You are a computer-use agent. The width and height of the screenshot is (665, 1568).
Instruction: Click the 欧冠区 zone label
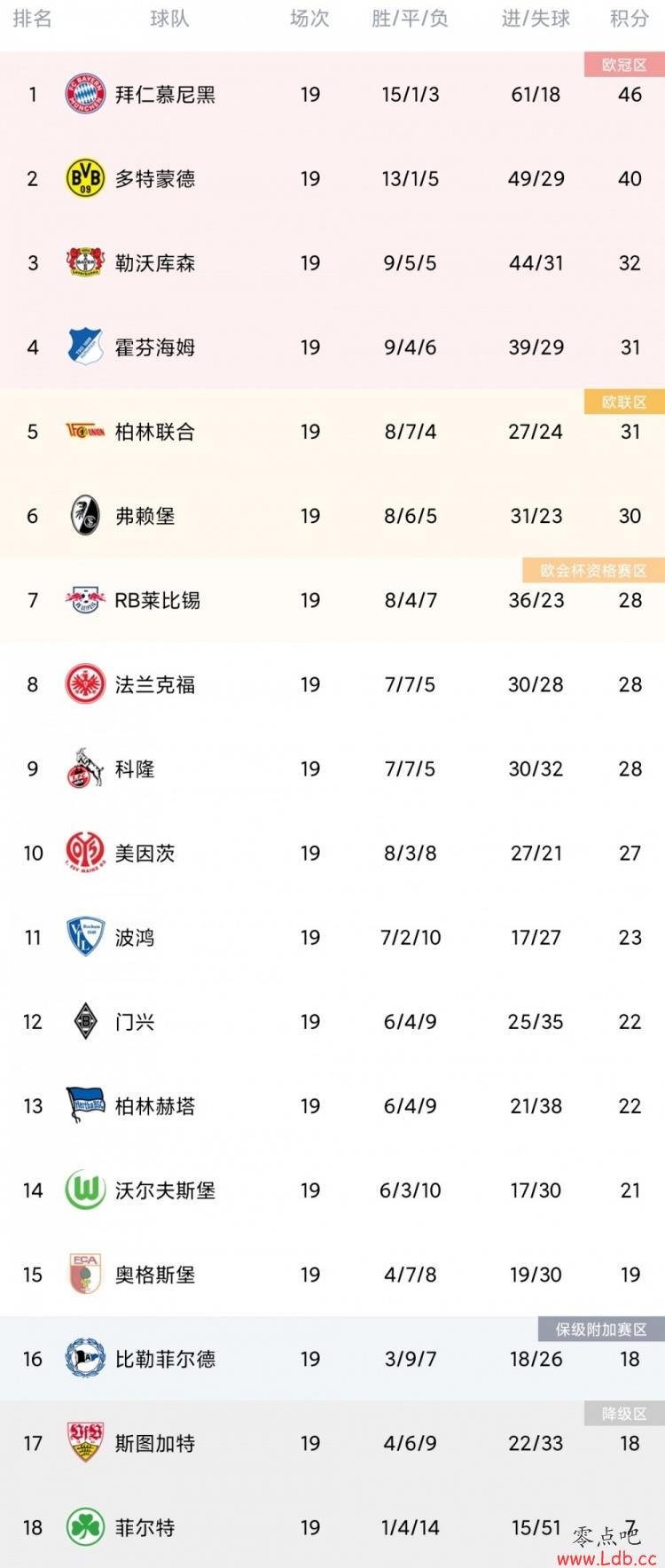tap(624, 65)
